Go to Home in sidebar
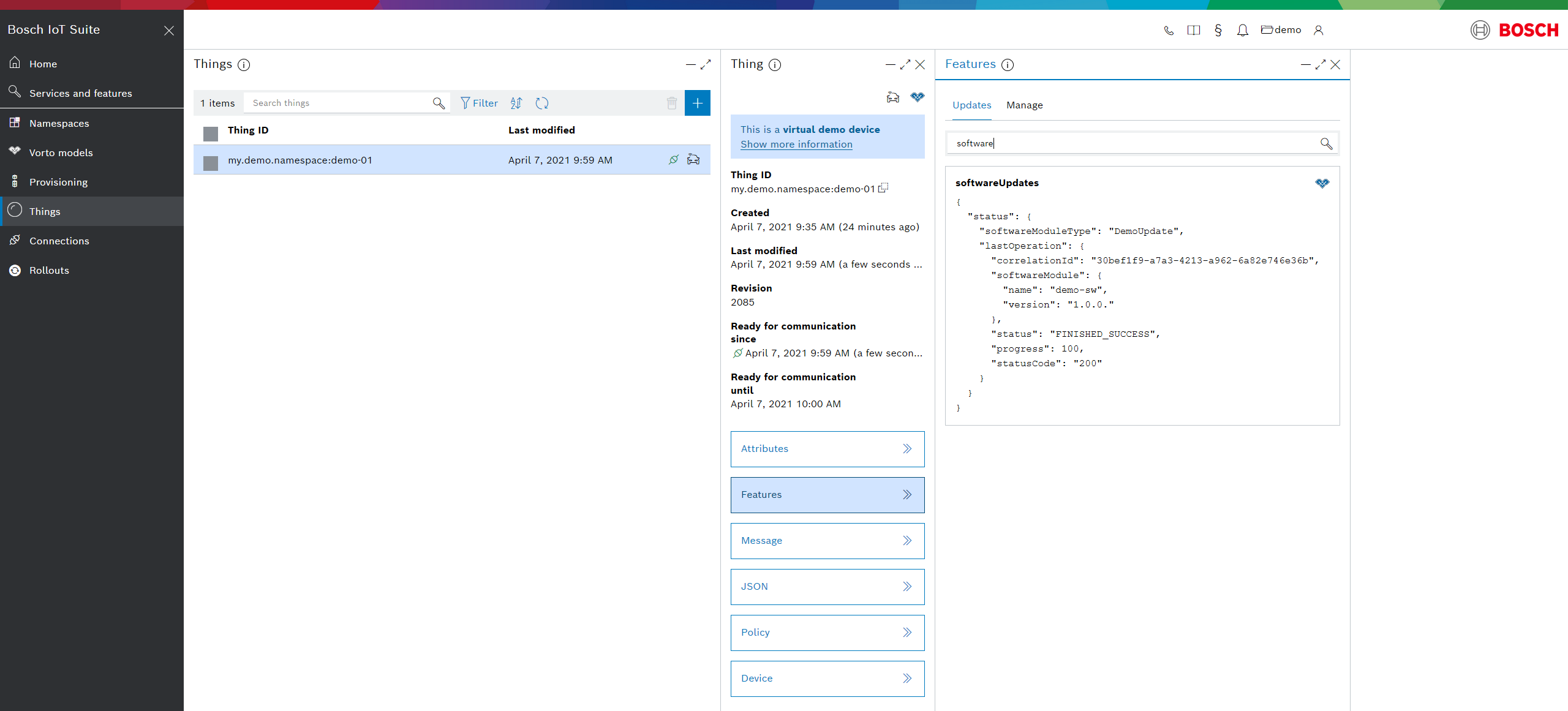 pyautogui.click(x=92, y=64)
